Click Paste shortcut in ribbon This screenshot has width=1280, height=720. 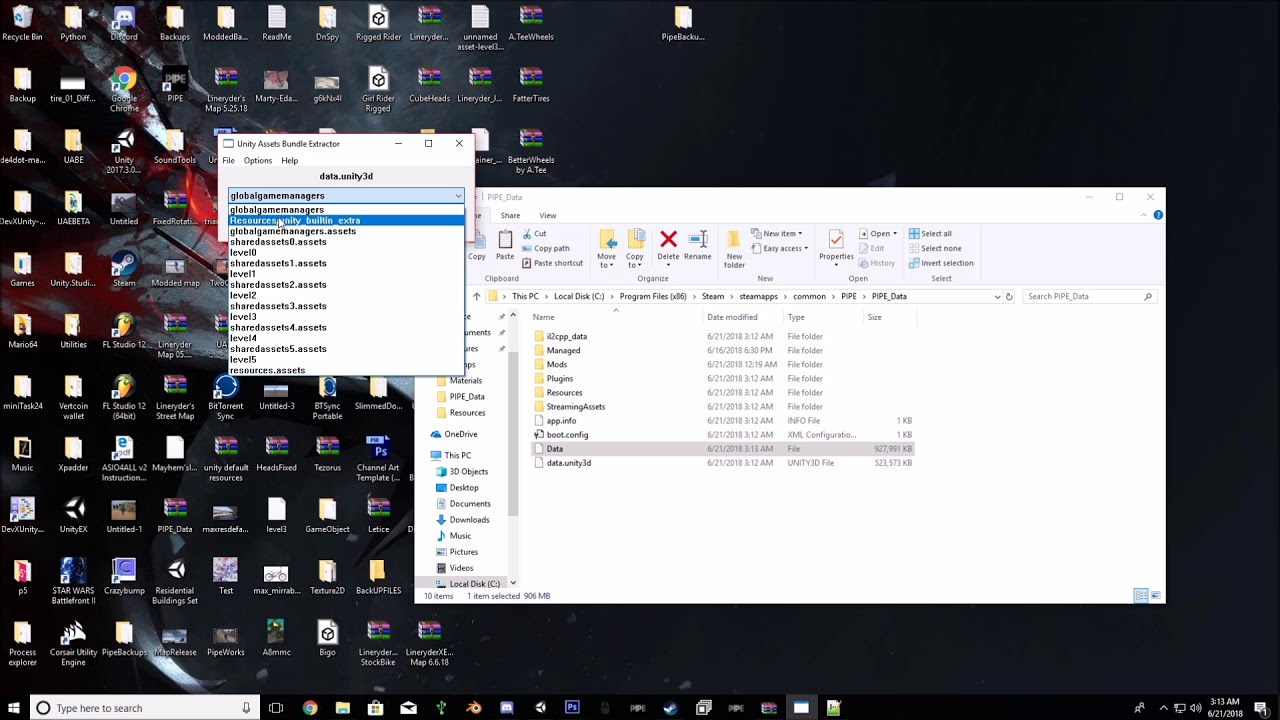pos(552,263)
